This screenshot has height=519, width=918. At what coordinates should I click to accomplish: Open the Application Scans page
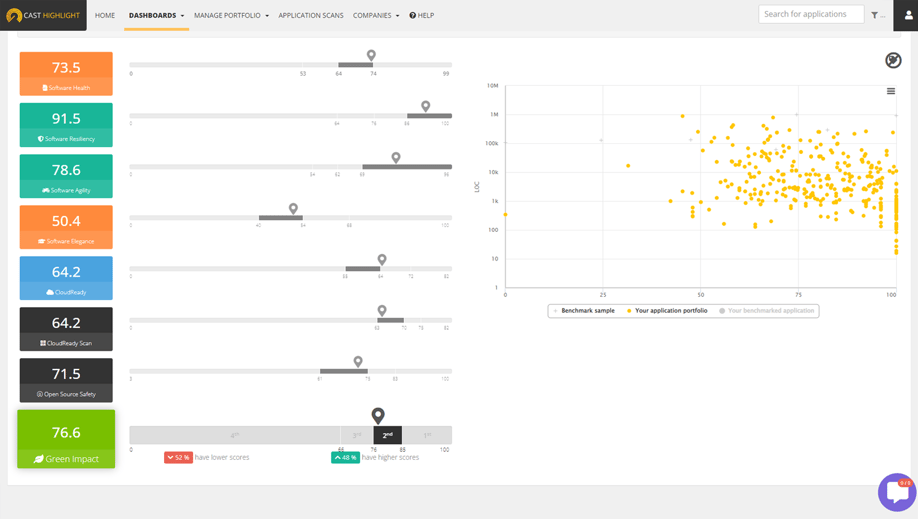(x=311, y=15)
